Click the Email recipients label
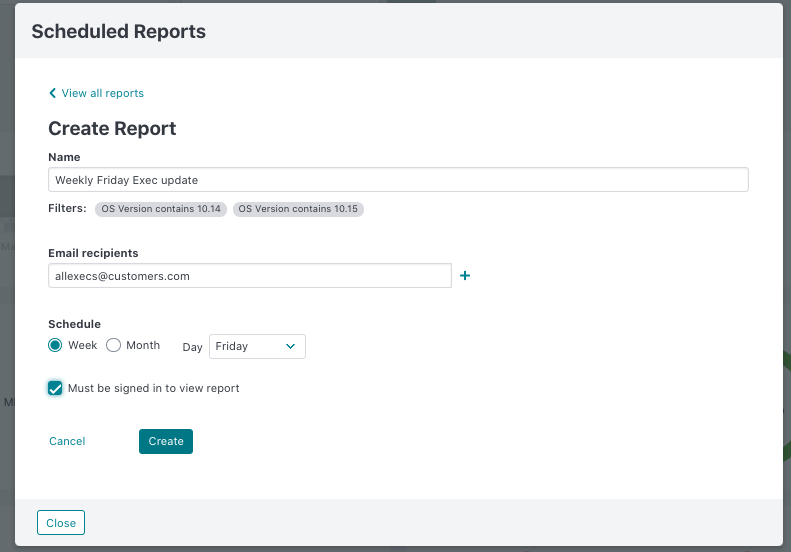 pyautogui.click(x=93, y=253)
